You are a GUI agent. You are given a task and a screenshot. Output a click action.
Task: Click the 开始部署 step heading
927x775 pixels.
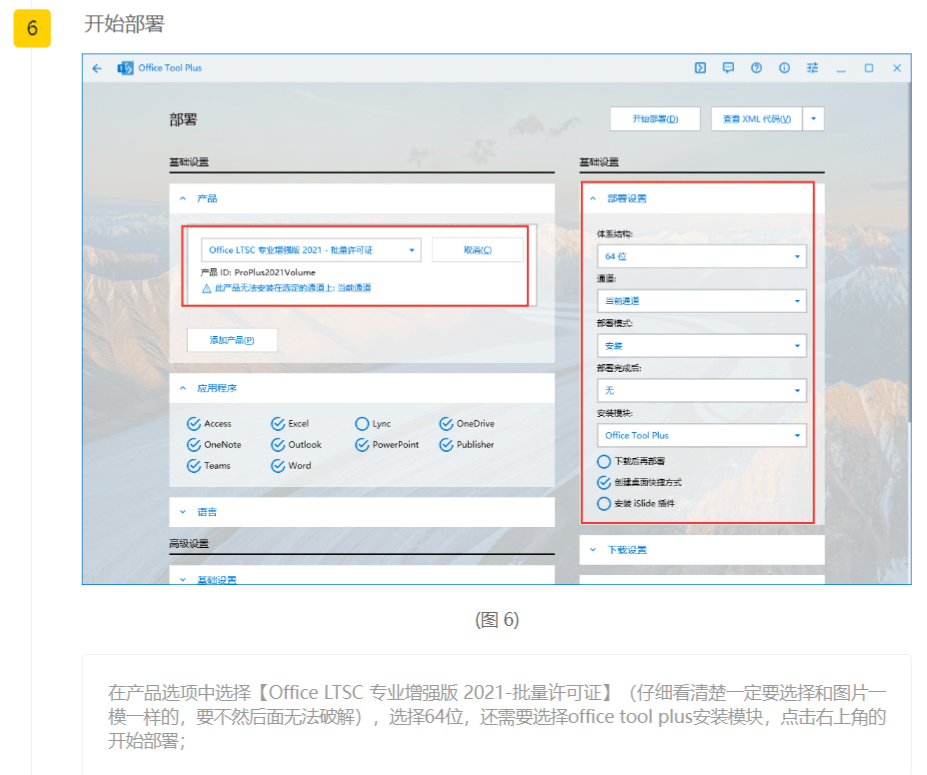(x=124, y=24)
